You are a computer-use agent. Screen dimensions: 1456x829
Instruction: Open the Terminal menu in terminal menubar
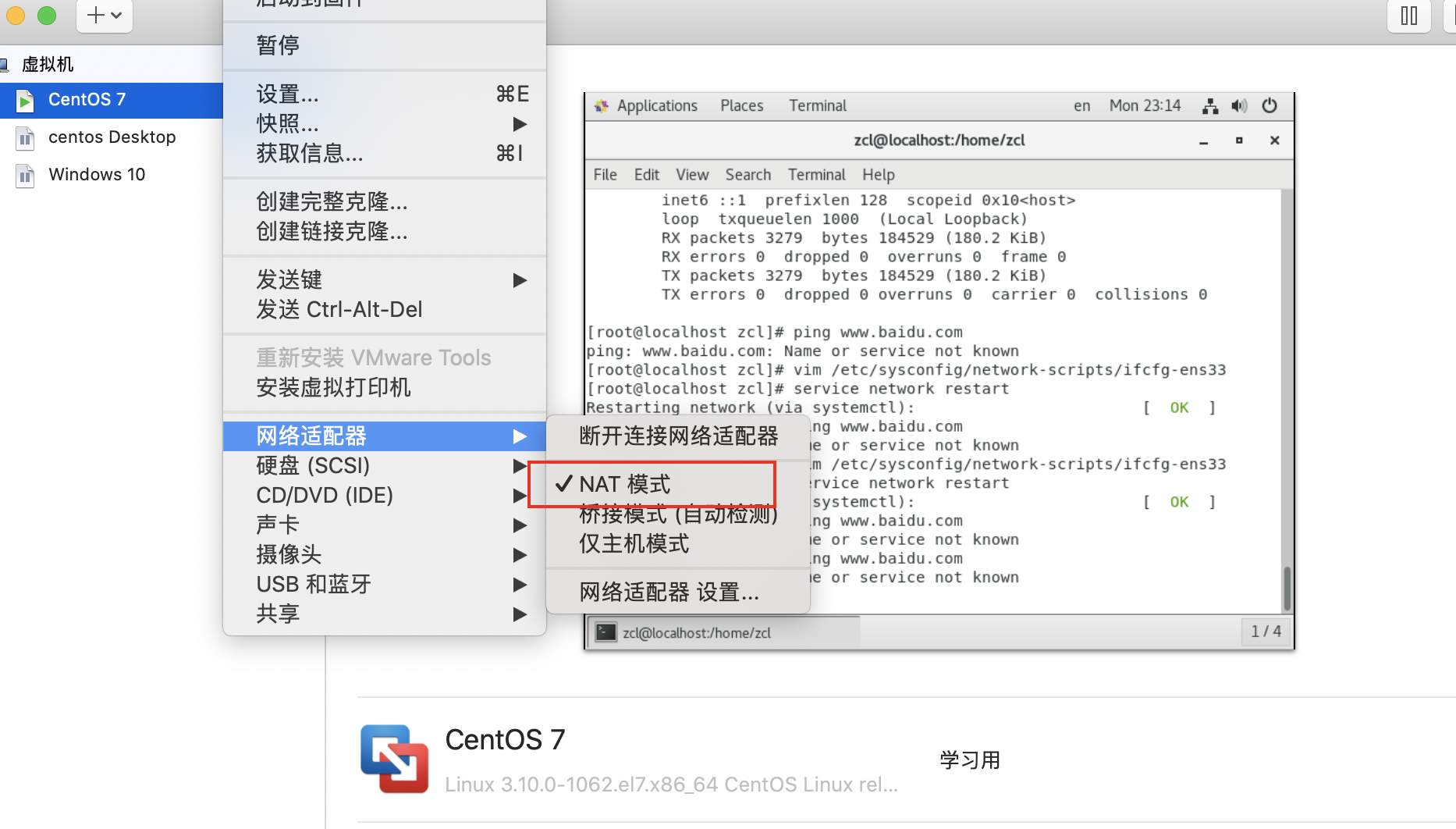(816, 175)
